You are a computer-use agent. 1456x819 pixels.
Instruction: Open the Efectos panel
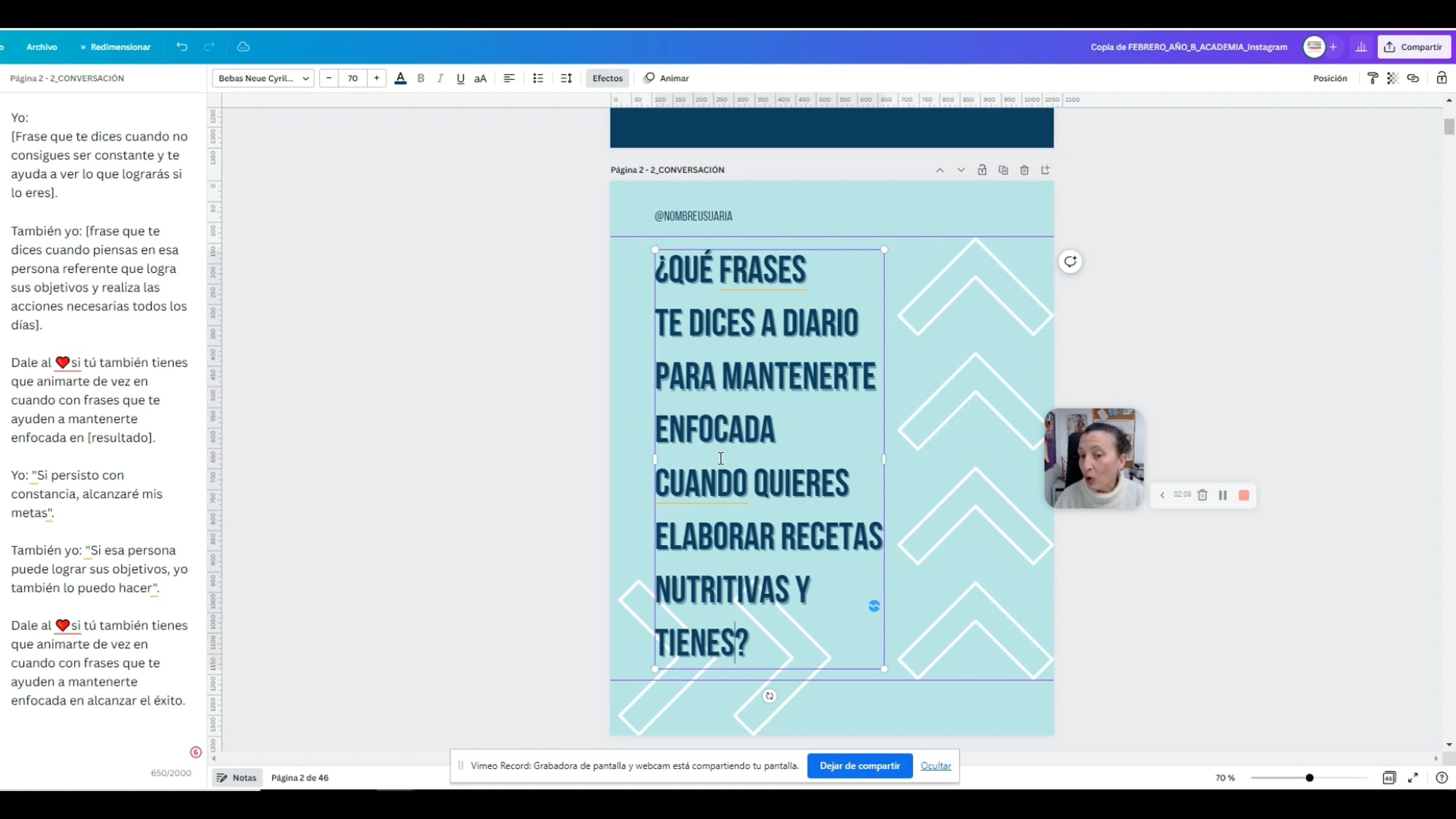607,78
